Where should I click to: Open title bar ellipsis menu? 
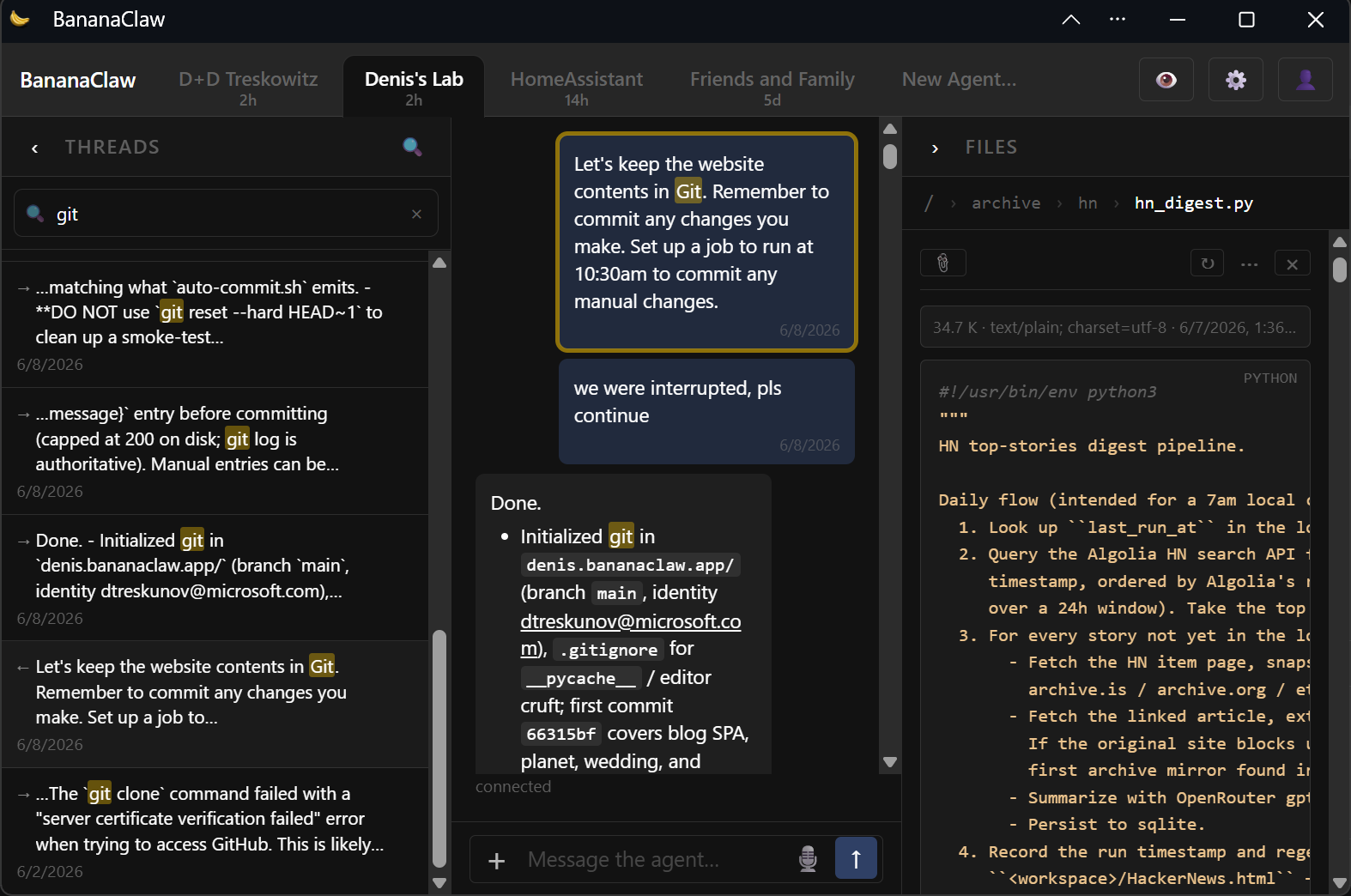coord(1117,19)
